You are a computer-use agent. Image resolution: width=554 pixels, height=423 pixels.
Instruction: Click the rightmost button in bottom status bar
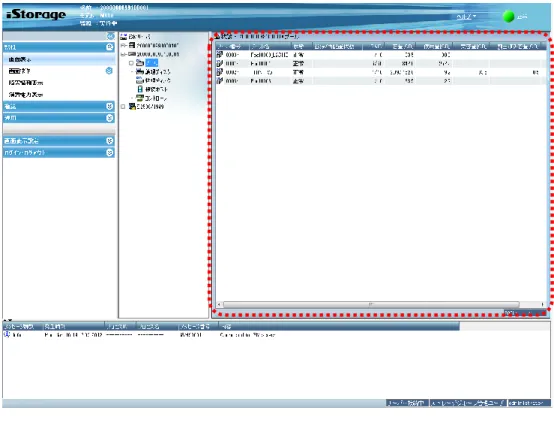tap(529, 403)
